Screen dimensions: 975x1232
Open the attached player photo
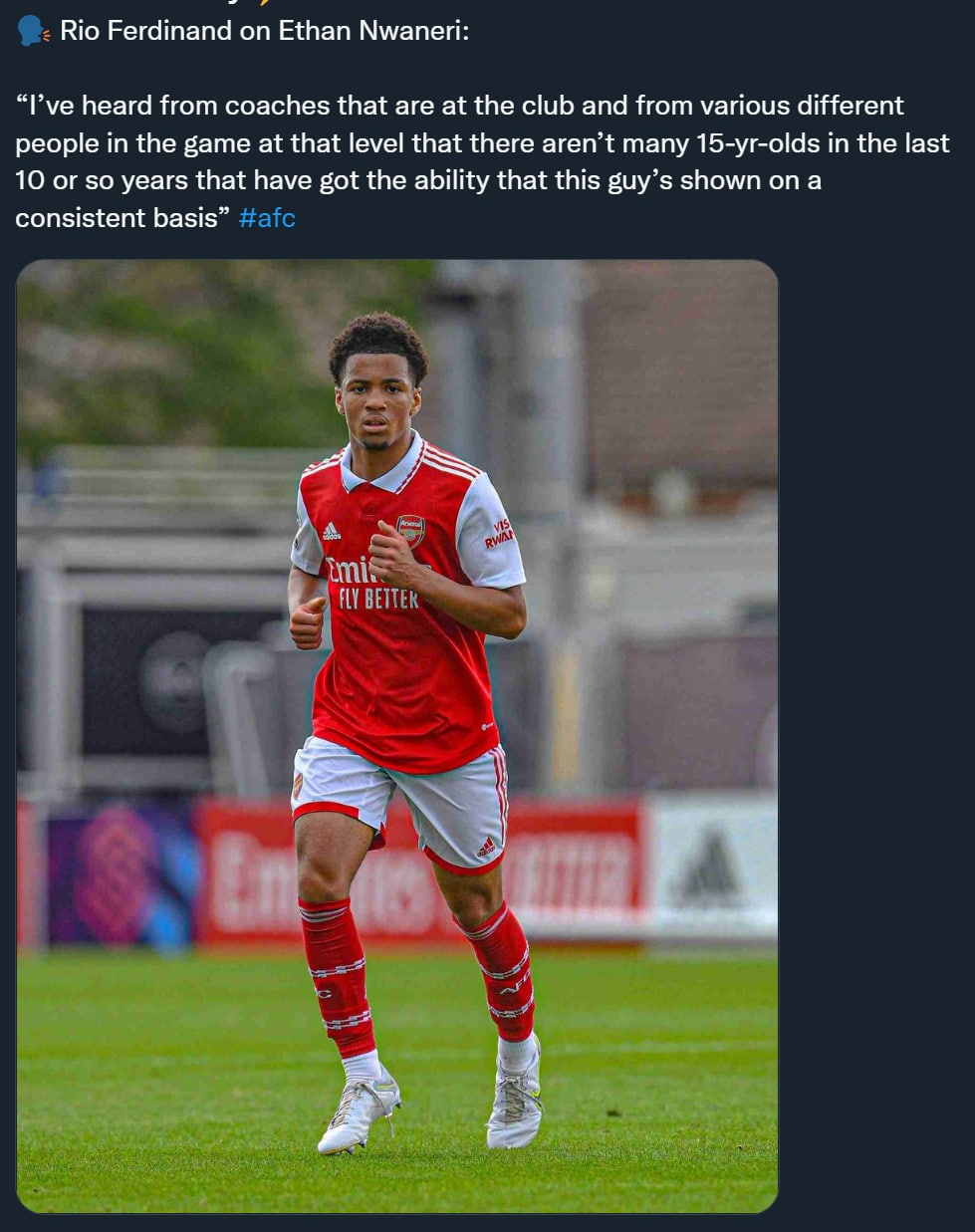click(396, 735)
